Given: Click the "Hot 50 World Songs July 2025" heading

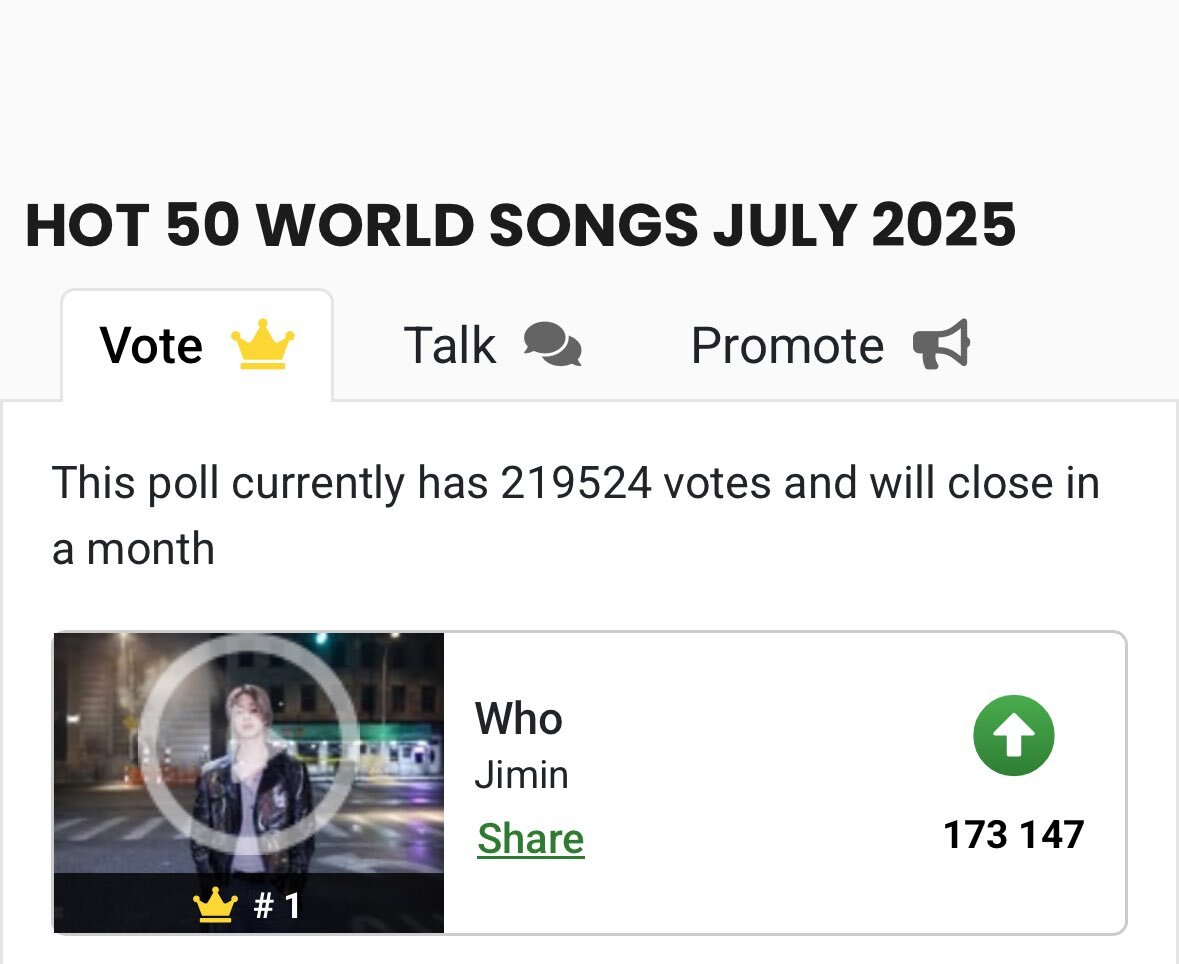Looking at the screenshot, I should (520, 224).
